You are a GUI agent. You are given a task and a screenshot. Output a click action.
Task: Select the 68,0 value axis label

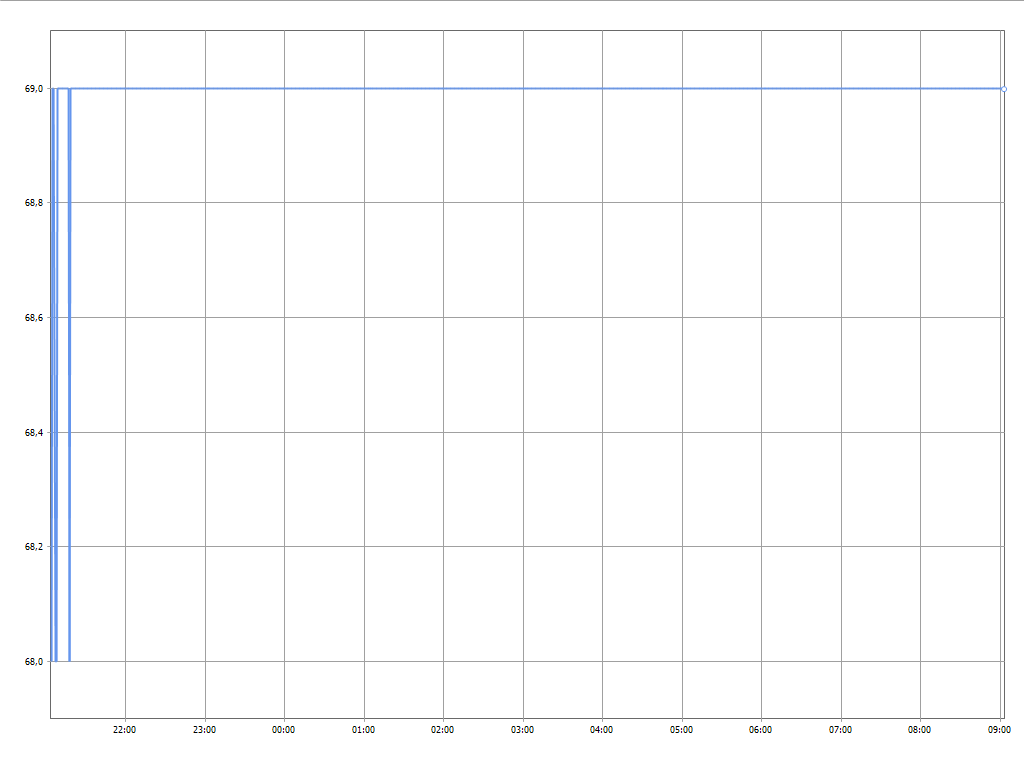click(x=35, y=662)
